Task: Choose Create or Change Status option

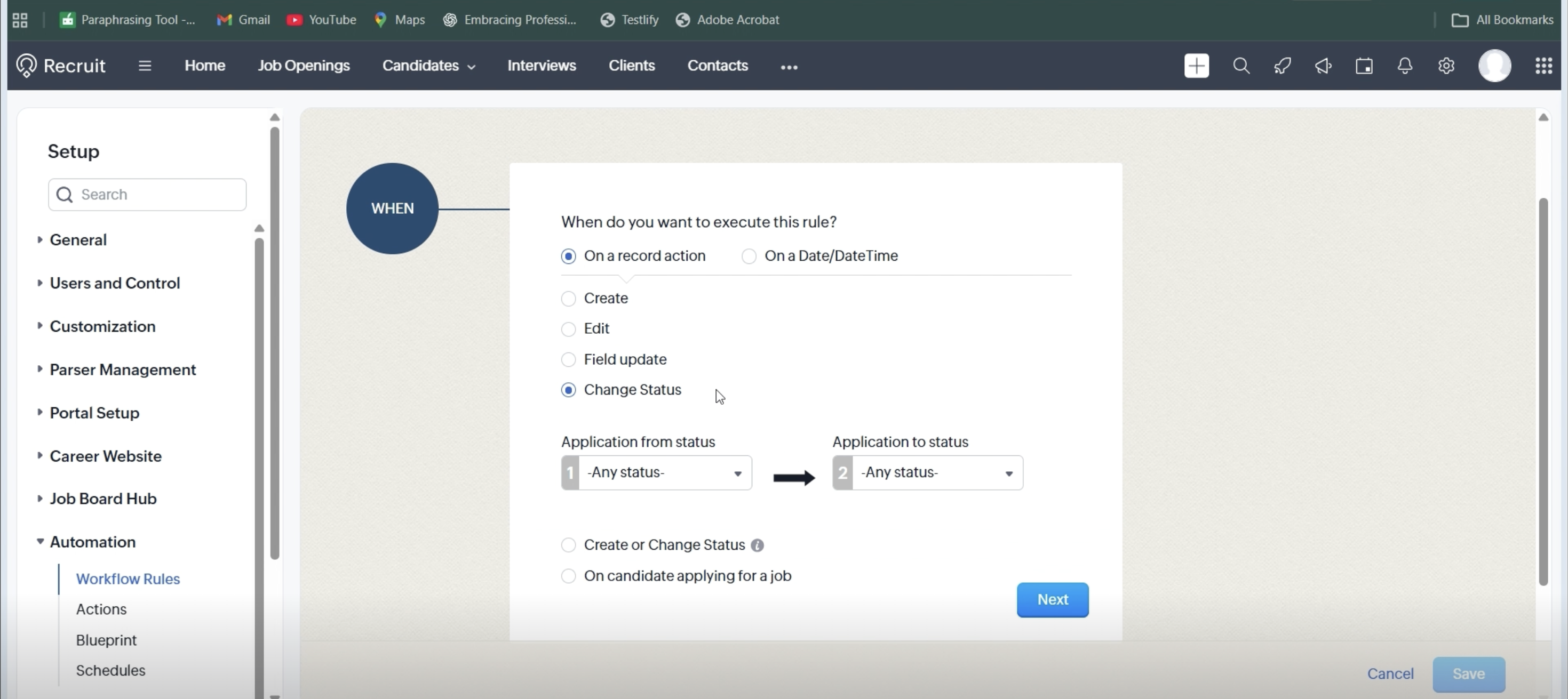Action: tap(568, 545)
